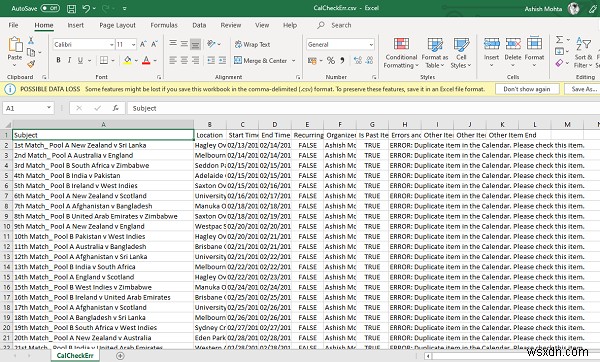600x362 pixels.
Task: Click Don't show again button
Action: 527,89
